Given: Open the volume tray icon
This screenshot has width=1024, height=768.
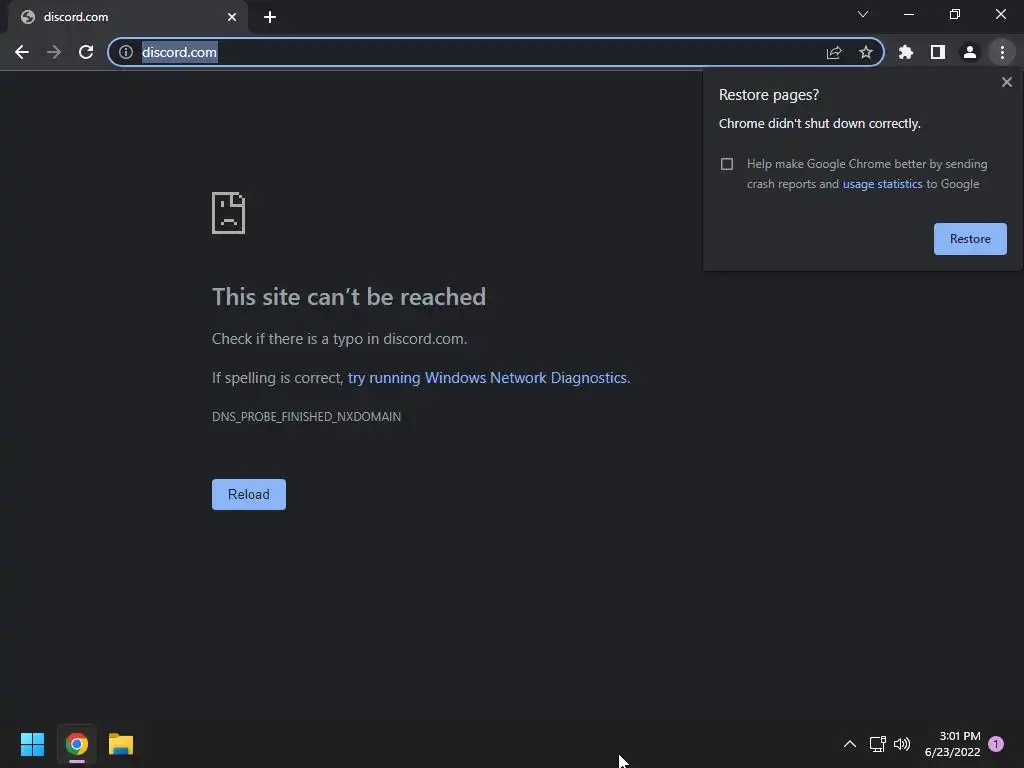Looking at the screenshot, I should click(x=902, y=744).
